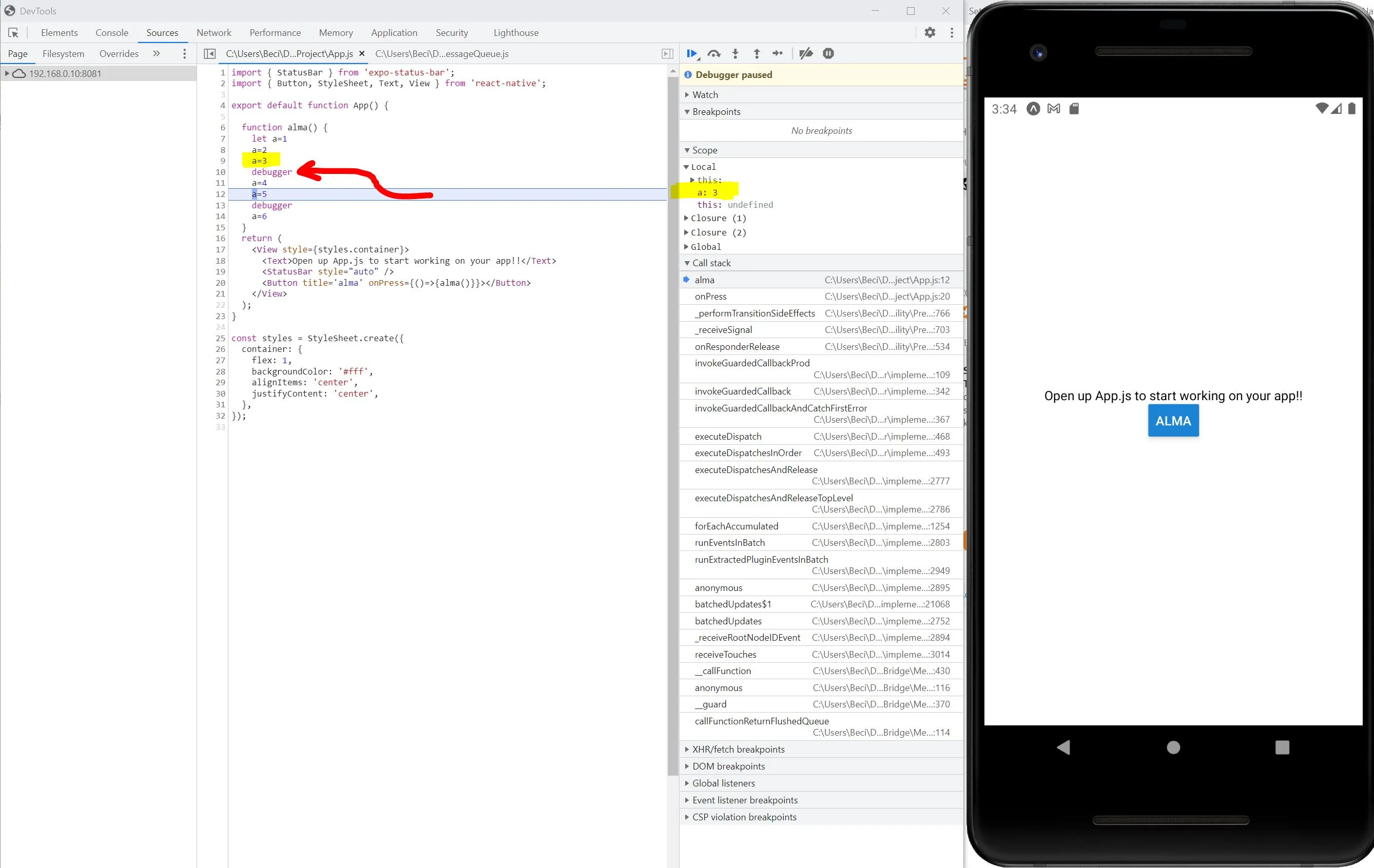Hide the navigator sidebar
The image size is (1374, 868).
tap(209, 53)
